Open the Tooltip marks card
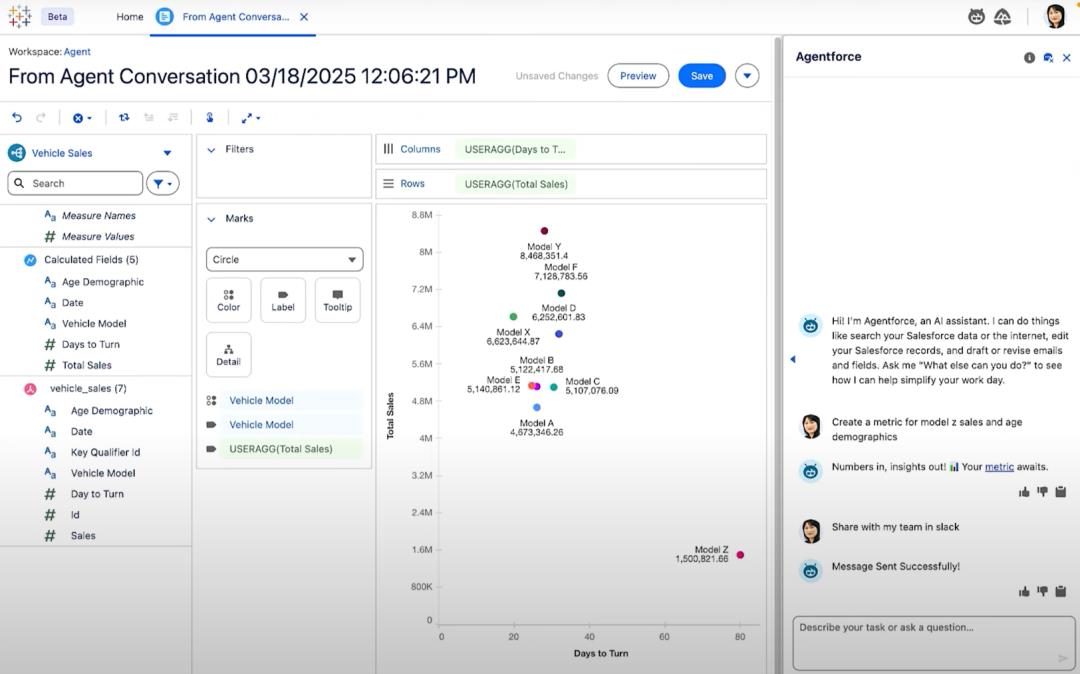The width and height of the screenshot is (1080, 674). pos(337,300)
